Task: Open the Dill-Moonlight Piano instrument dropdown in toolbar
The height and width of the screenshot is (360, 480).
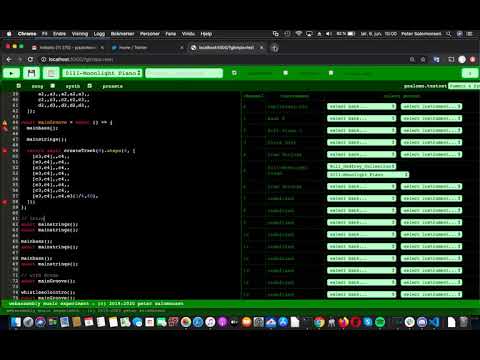Action: click(102, 73)
